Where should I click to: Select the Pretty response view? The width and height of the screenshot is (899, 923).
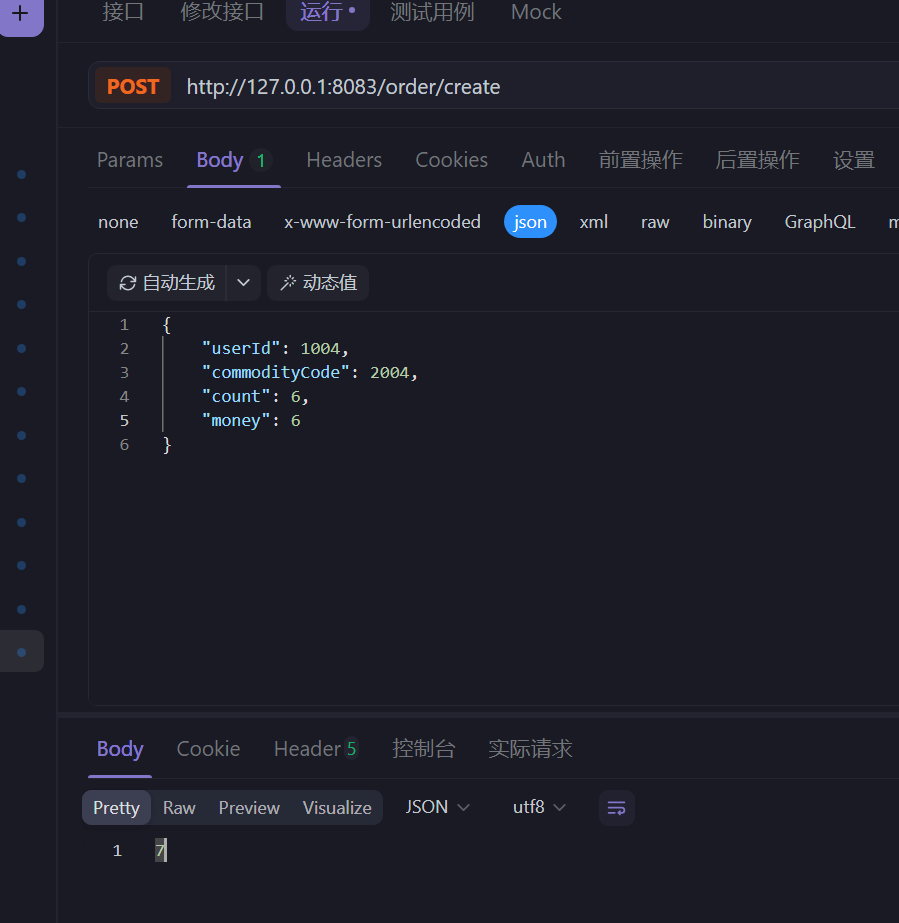click(x=117, y=808)
